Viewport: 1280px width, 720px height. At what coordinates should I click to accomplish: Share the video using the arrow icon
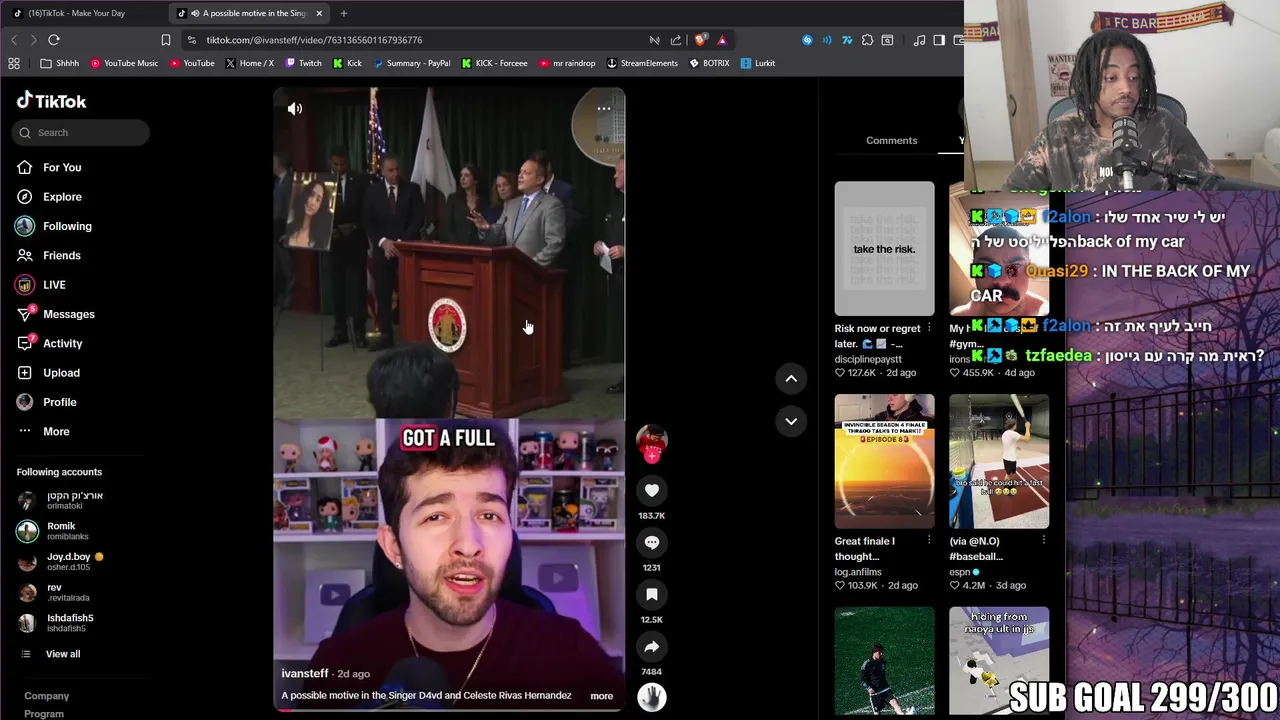pos(652,646)
